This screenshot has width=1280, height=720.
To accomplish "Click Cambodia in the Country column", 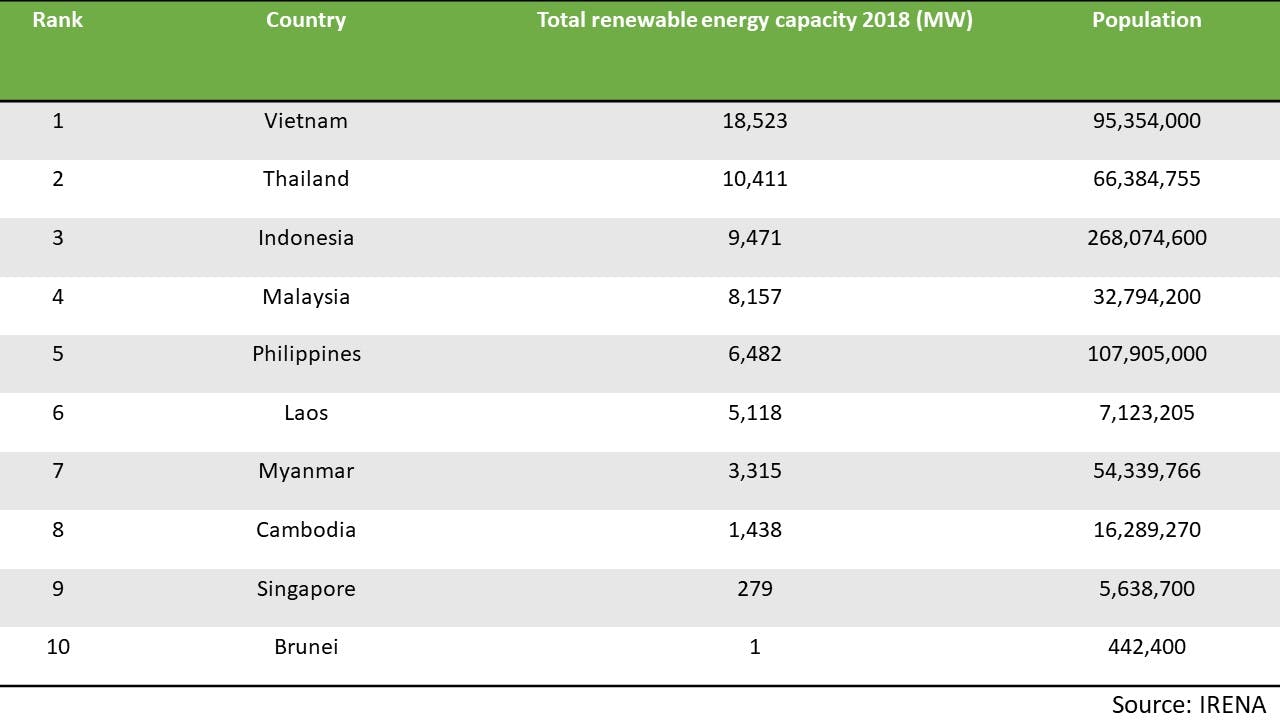I will tap(306, 529).
